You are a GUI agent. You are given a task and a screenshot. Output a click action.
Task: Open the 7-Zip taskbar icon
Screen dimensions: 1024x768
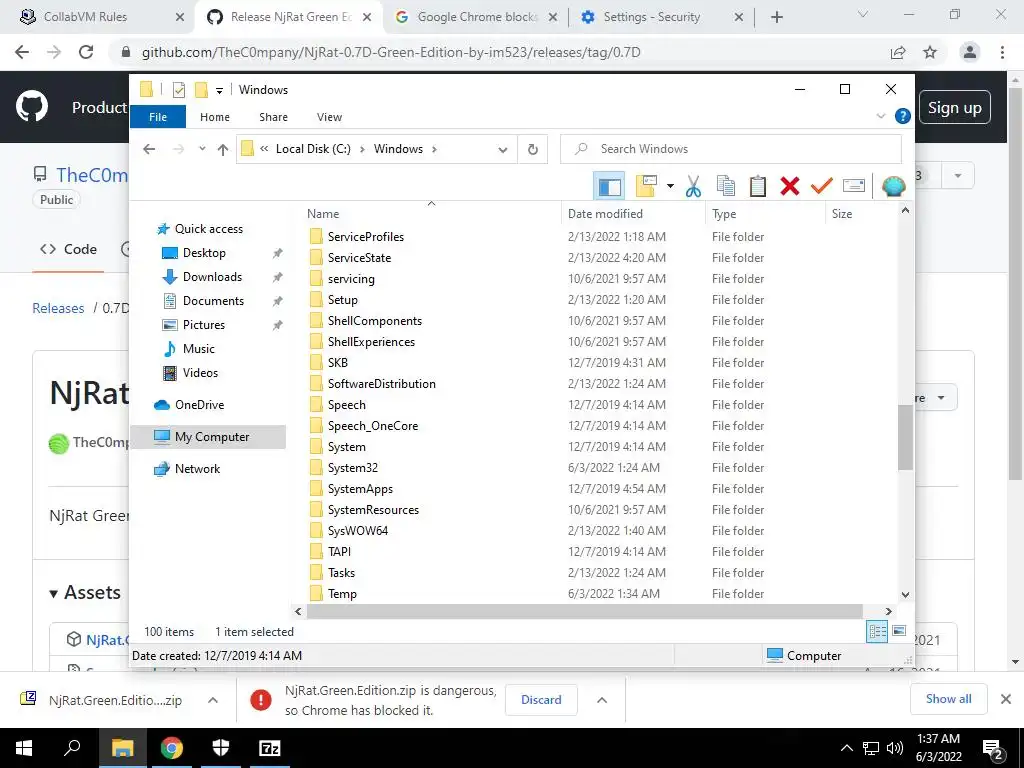[x=270, y=748]
